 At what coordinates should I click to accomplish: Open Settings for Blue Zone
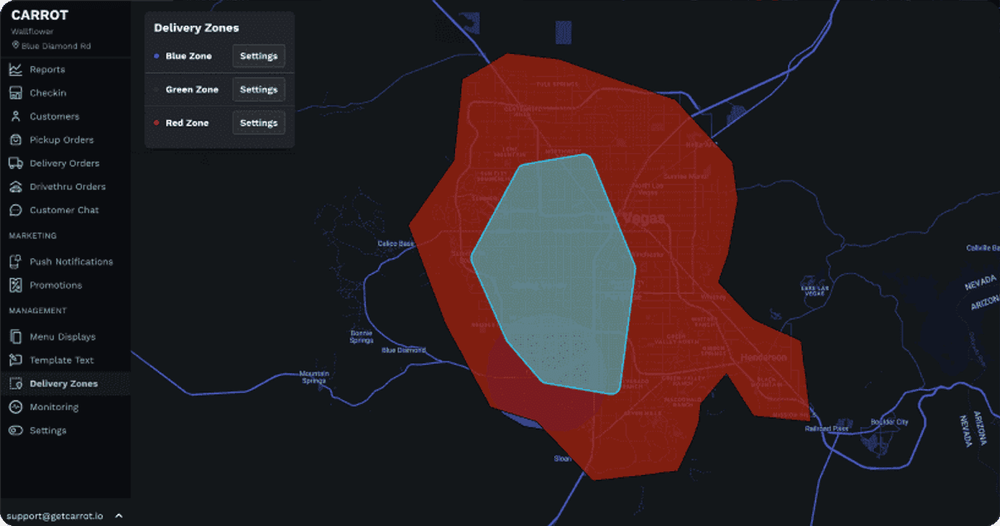258,56
